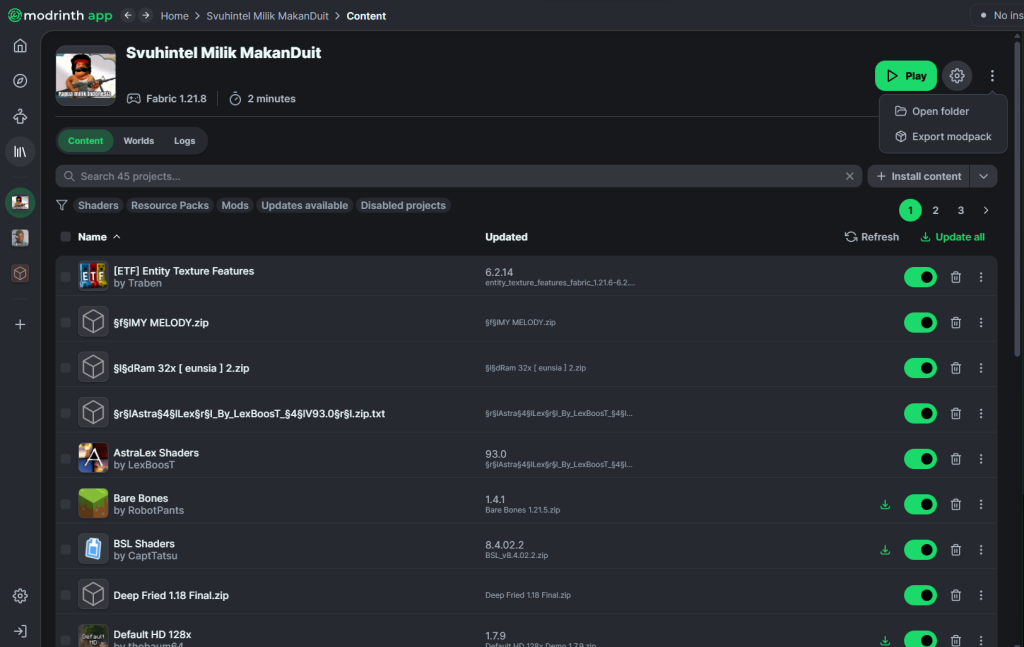This screenshot has height=647, width=1024.
Task: Open the Library icon in sidebar
Action: [20, 151]
